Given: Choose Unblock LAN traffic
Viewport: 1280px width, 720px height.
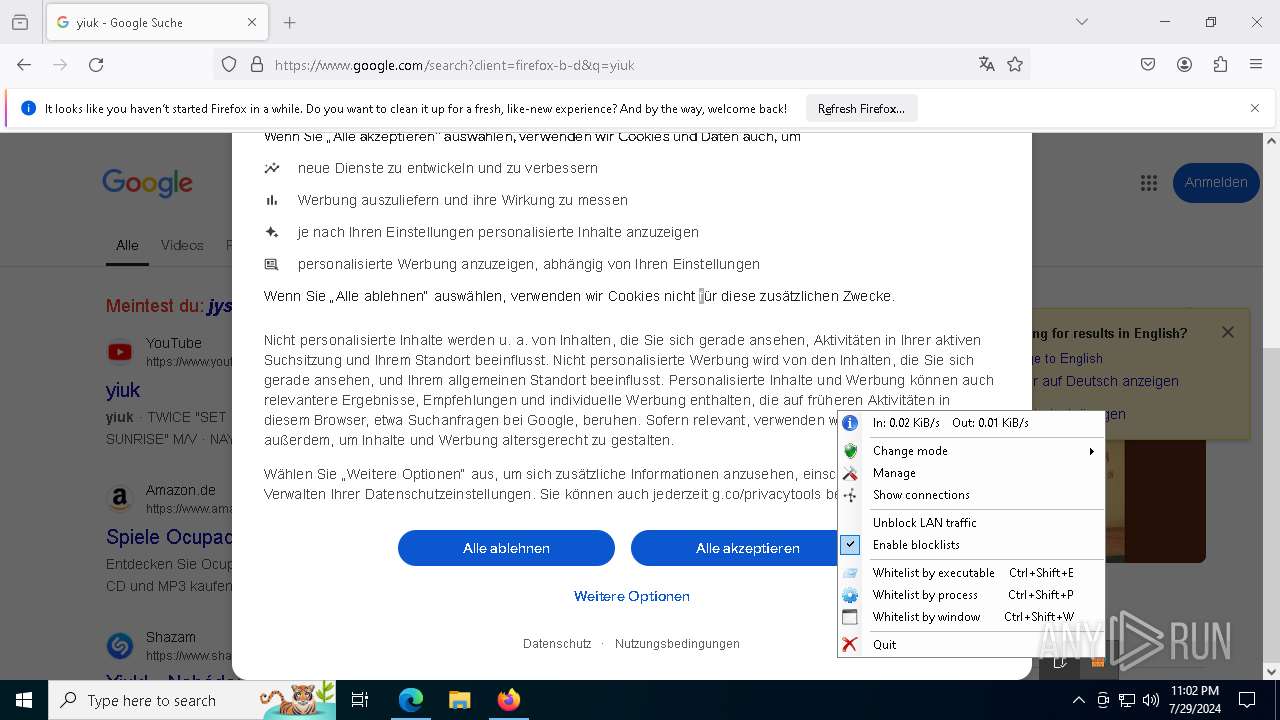Looking at the screenshot, I should (x=970, y=523).
